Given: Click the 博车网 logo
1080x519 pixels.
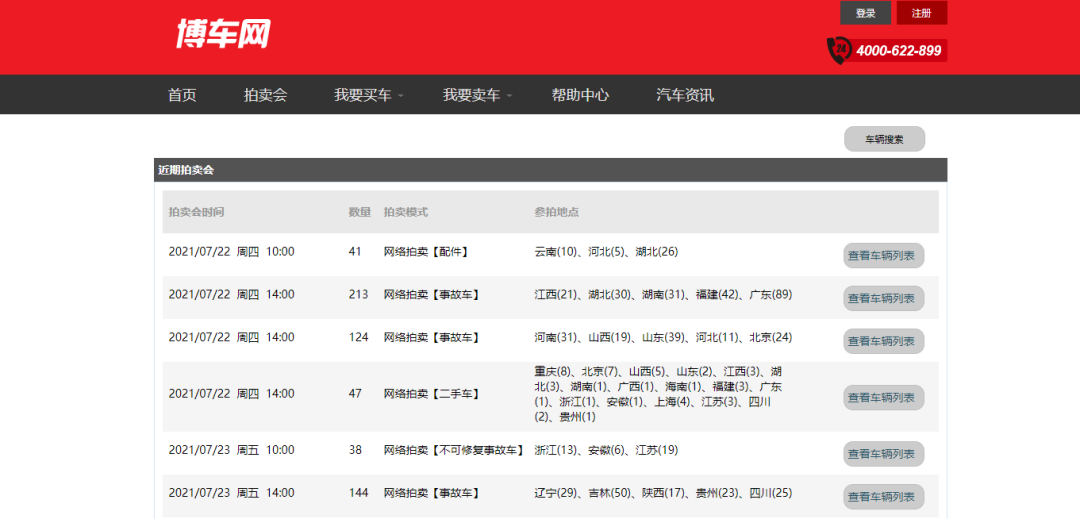Looking at the screenshot, I should (x=223, y=34).
